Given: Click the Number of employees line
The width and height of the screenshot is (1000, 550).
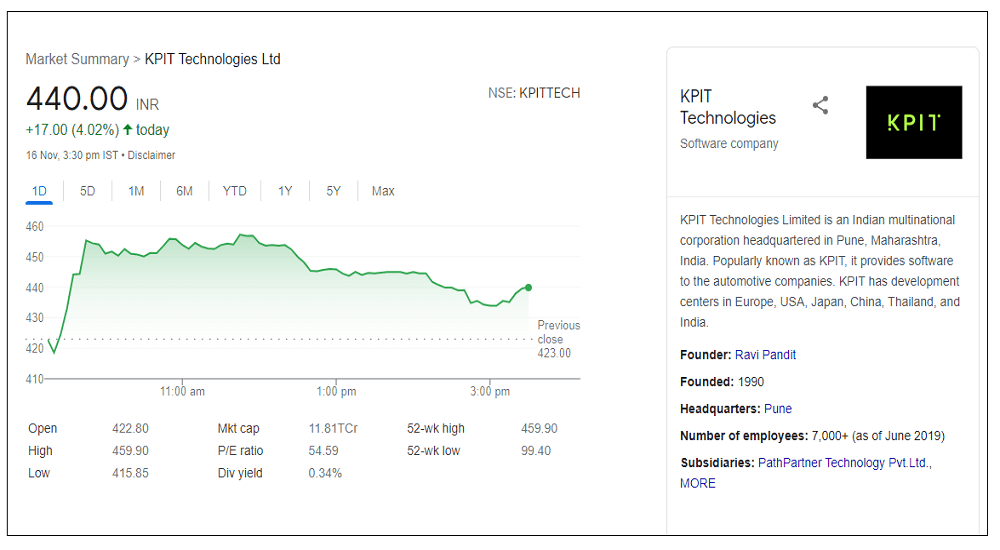Looking at the screenshot, I should (812, 436).
